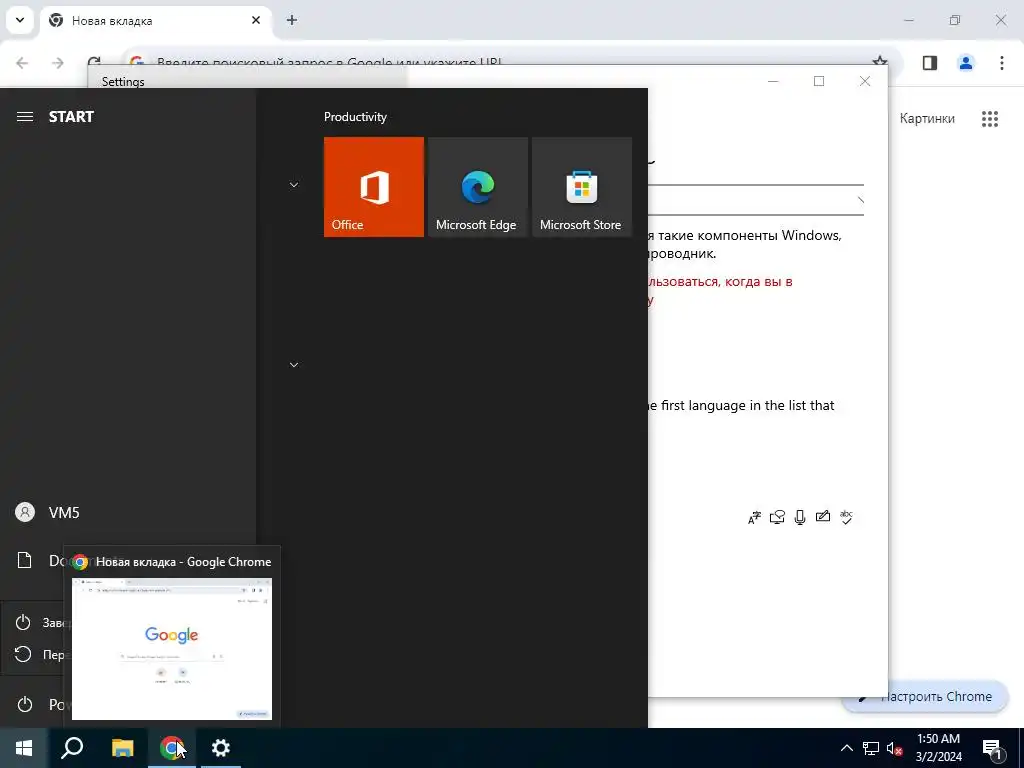Screen dimensions: 1024x768
Task: Open the Картинки link on Google page
Action: (927, 118)
